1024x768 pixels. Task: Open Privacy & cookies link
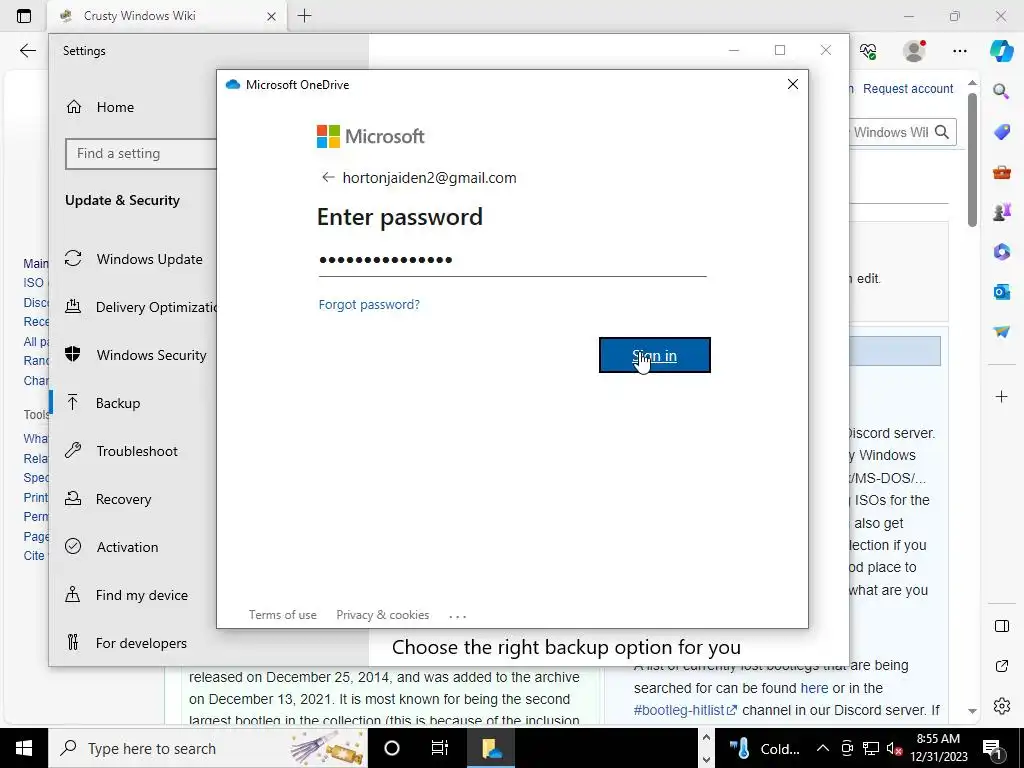click(383, 615)
